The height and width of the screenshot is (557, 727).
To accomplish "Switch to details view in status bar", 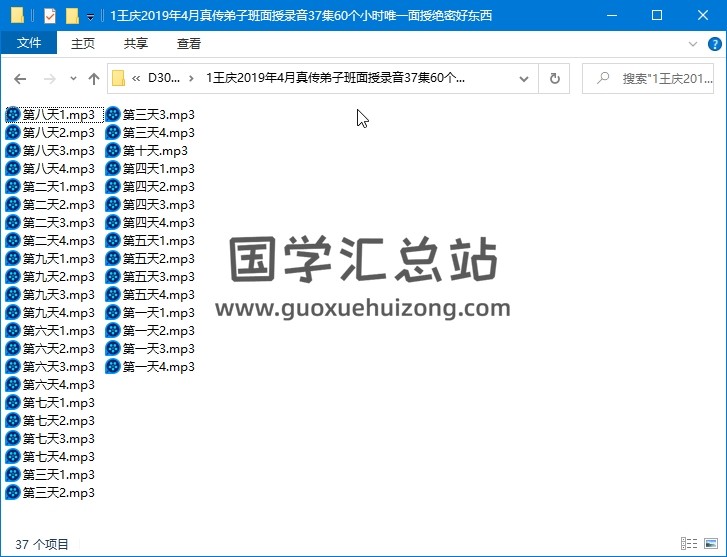I will (690, 544).
